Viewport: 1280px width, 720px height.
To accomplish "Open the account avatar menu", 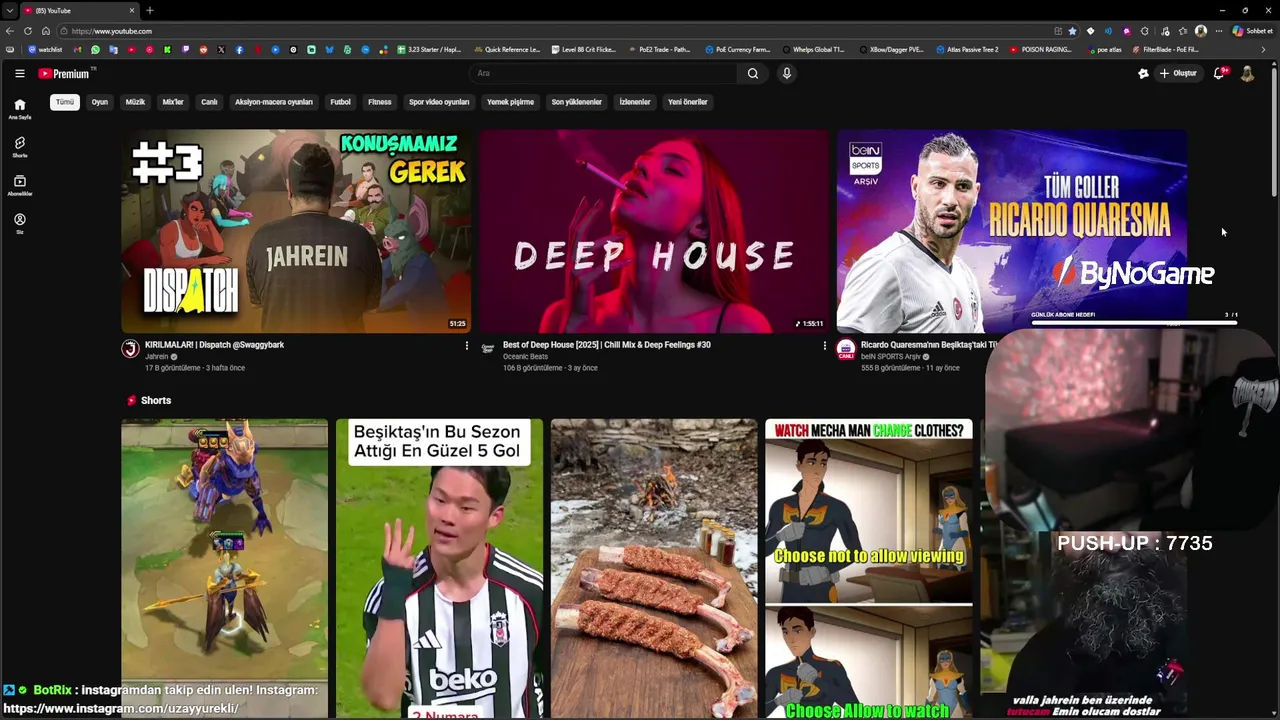I will point(1247,73).
